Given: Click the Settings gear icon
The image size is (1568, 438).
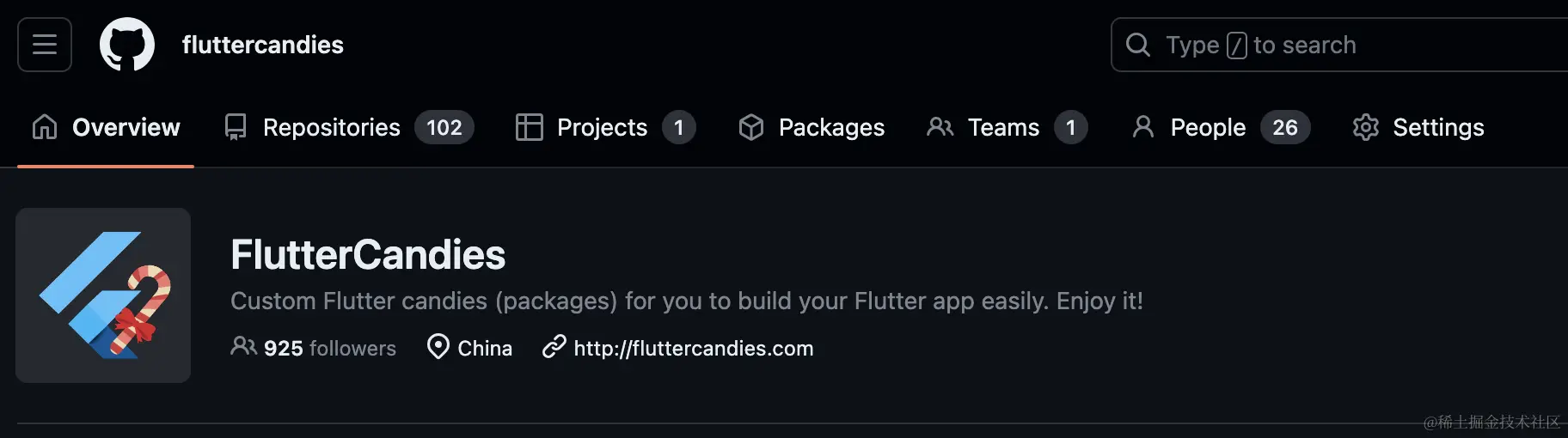Looking at the screenshot, I should pyautogui.click(x=1365, y=127).
